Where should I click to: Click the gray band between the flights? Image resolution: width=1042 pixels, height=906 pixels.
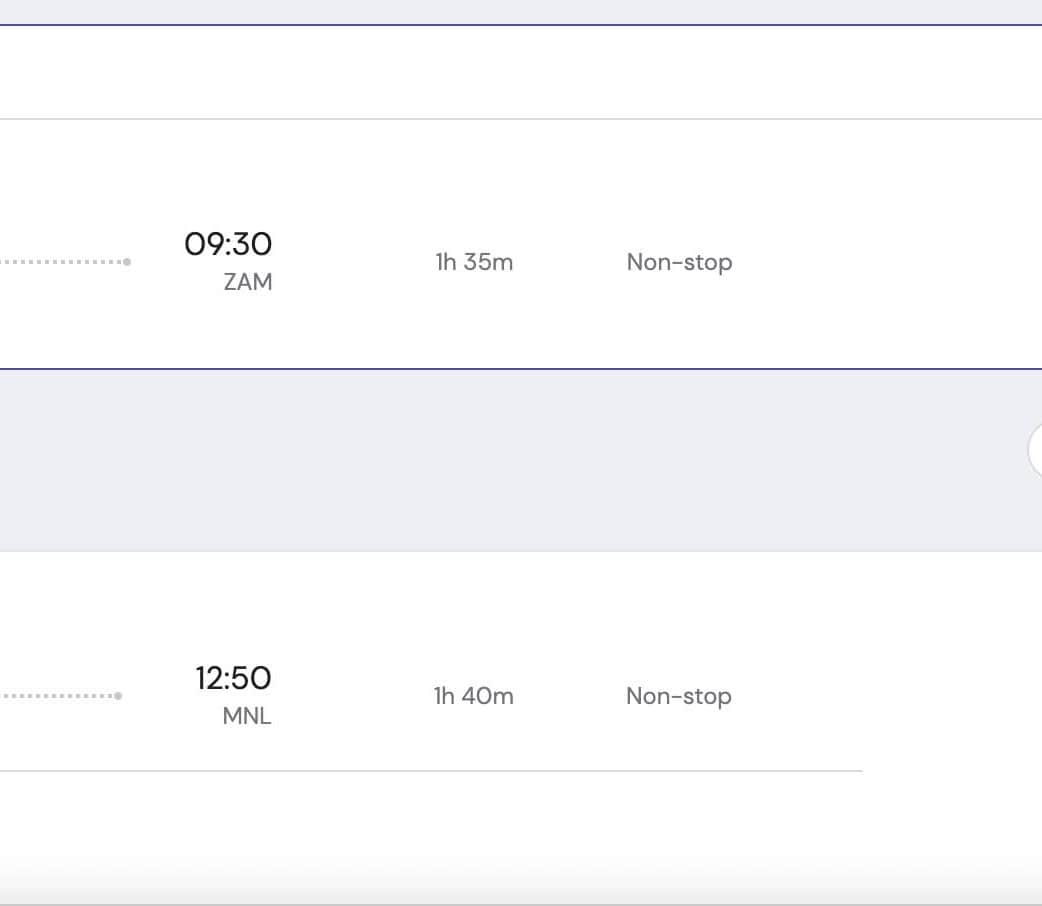(500, 460)
